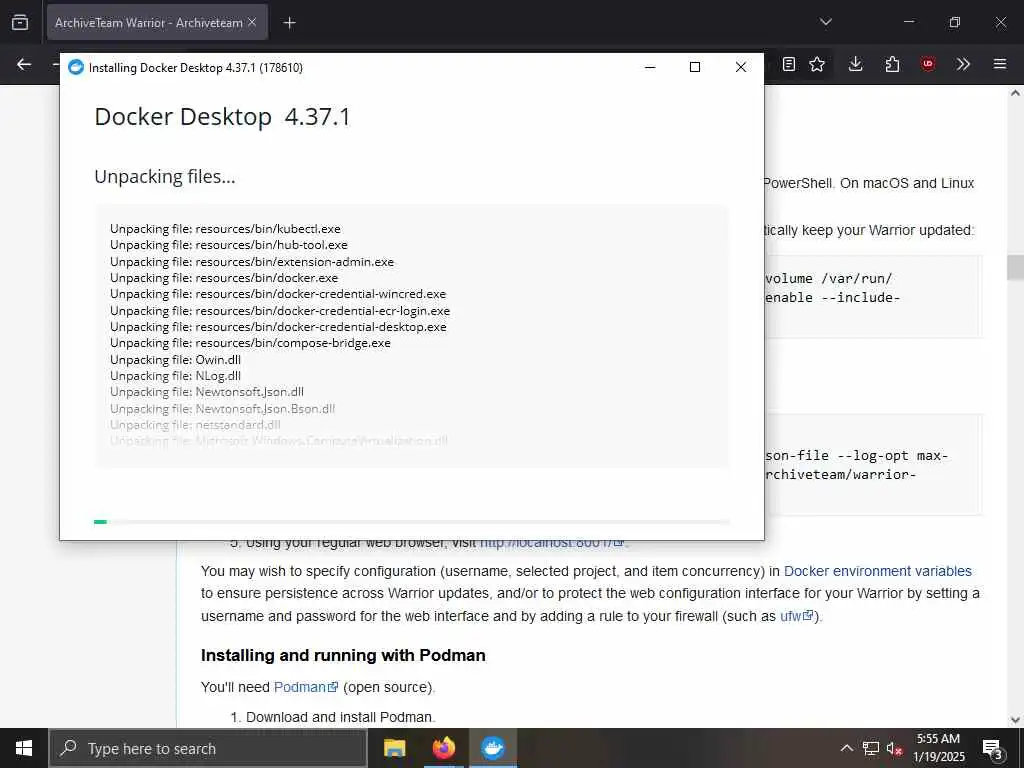Open network status tray icon
Viewport: 1024px width, 768px height.
point(871,748)
